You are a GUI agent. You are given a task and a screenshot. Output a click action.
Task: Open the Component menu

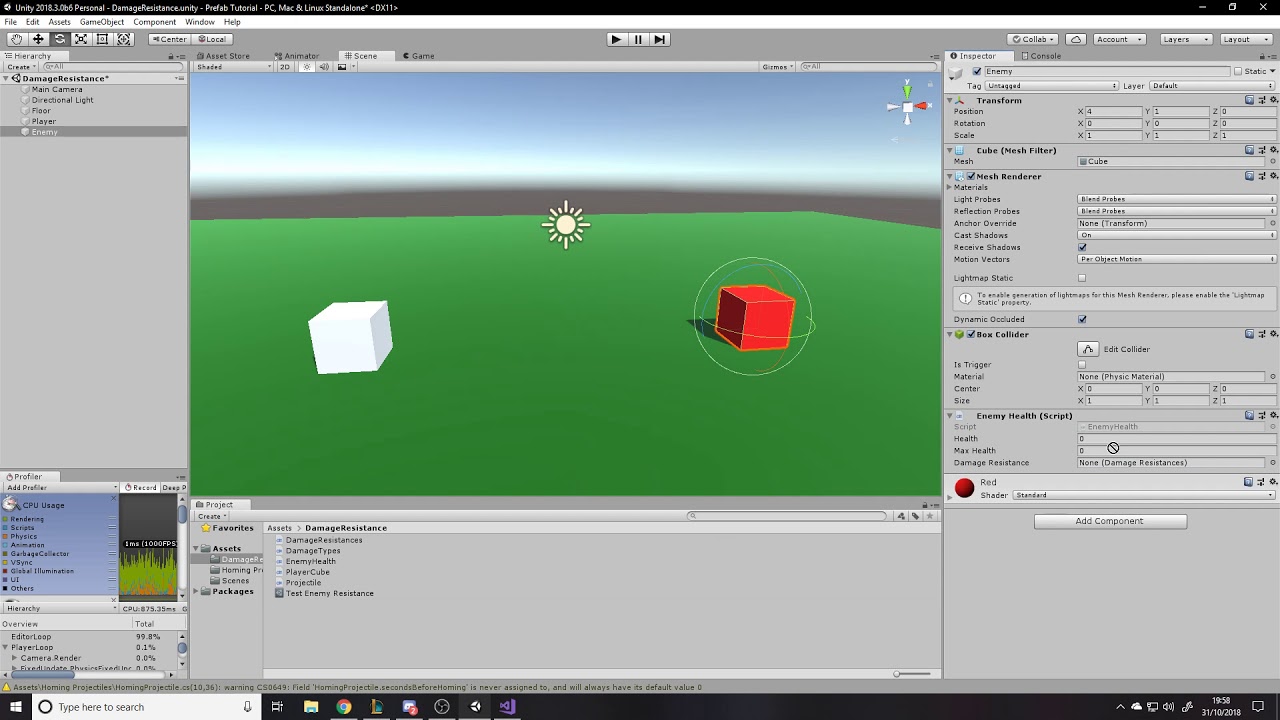(x=154, y=22)
